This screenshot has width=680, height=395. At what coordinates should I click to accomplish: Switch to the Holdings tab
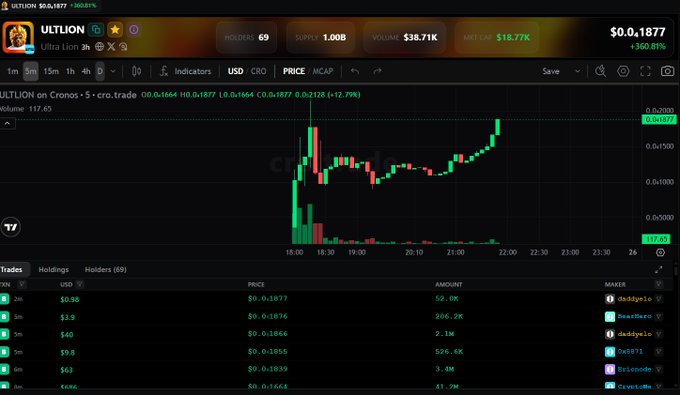click(53, 269)
